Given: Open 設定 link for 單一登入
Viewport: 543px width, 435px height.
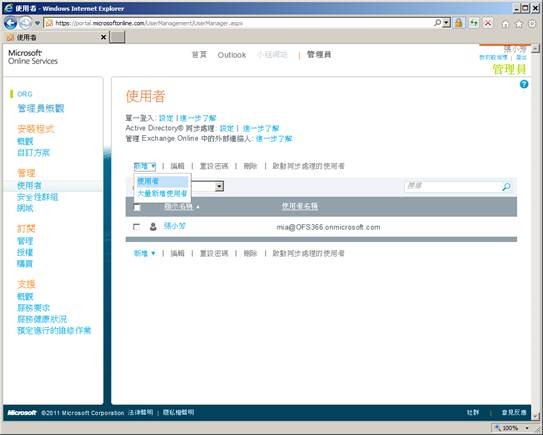Looking at the screenshot, I should (166, 118).
